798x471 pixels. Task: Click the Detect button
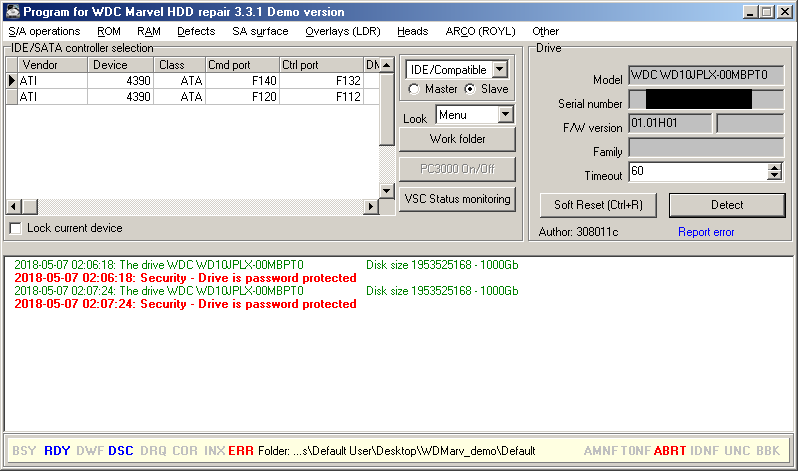pos(727,205)
